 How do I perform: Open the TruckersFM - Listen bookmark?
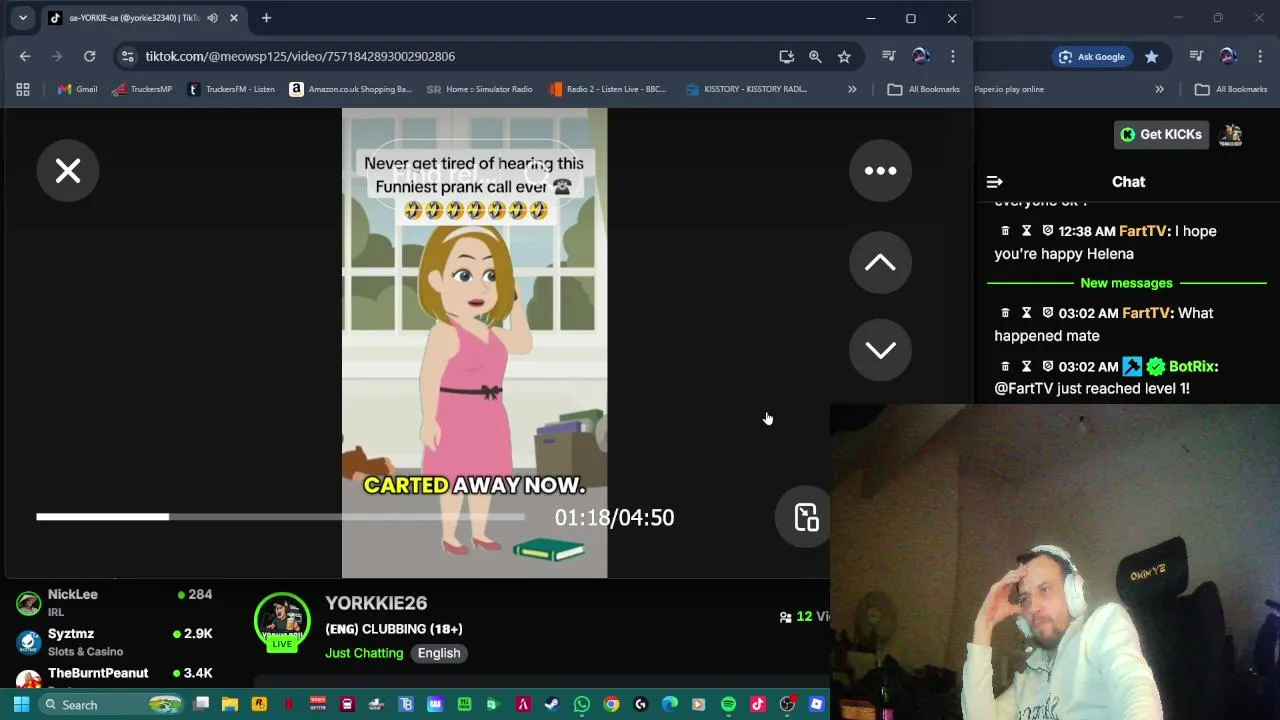(x=232, y=89)
